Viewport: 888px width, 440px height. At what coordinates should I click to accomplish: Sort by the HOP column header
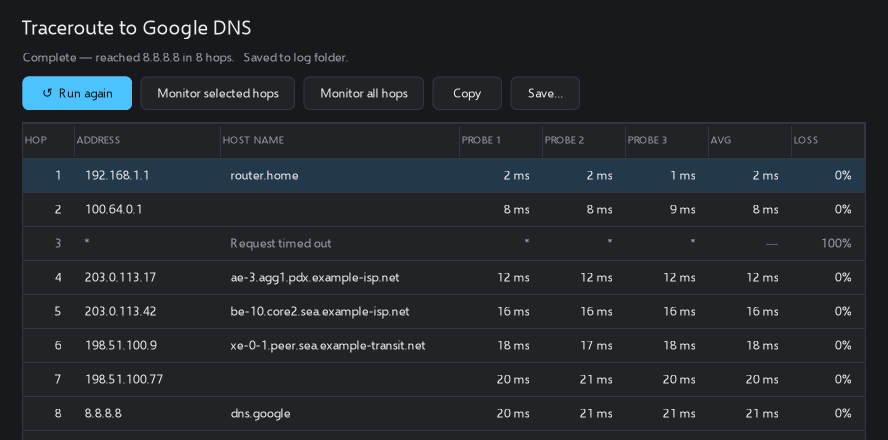coord(49,140)
